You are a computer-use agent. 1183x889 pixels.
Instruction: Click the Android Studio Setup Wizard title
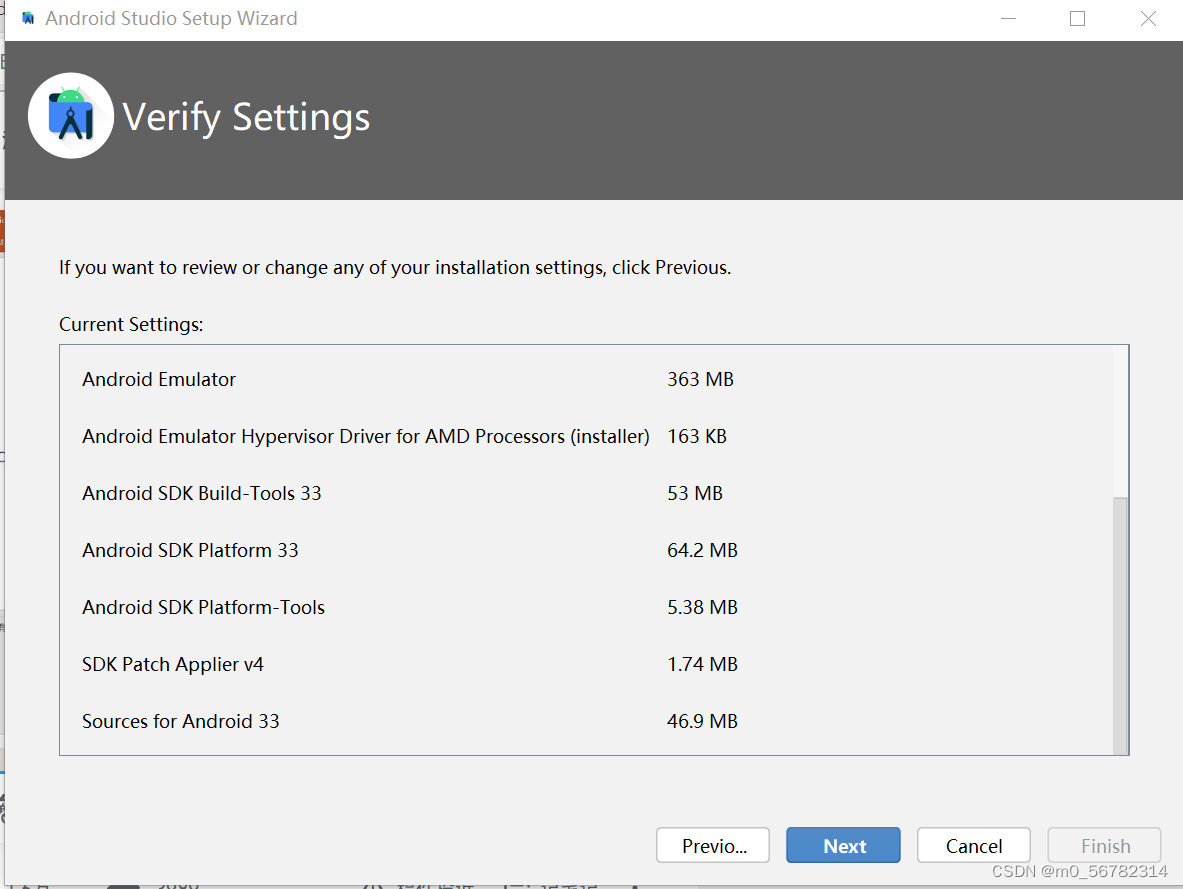pos(171,18)
